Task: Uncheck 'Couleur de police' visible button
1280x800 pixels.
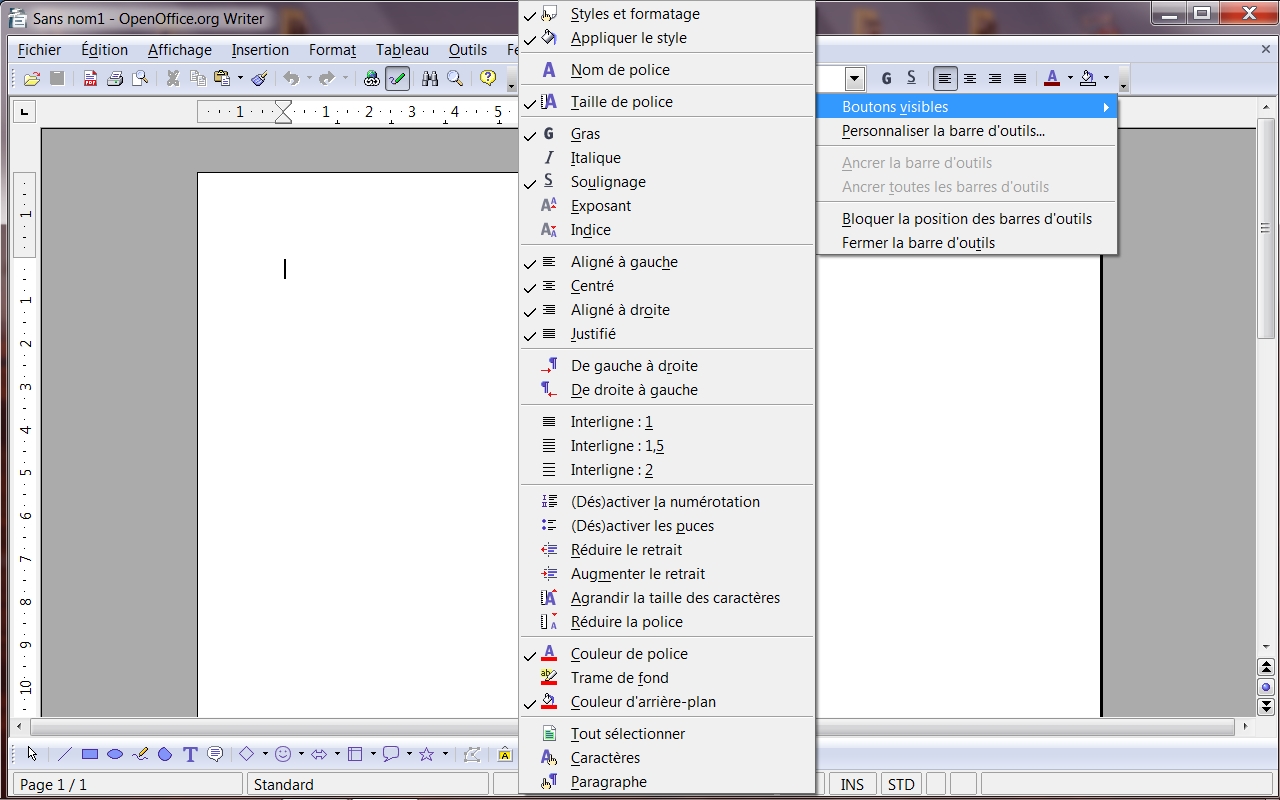Action: coord(667,654)
